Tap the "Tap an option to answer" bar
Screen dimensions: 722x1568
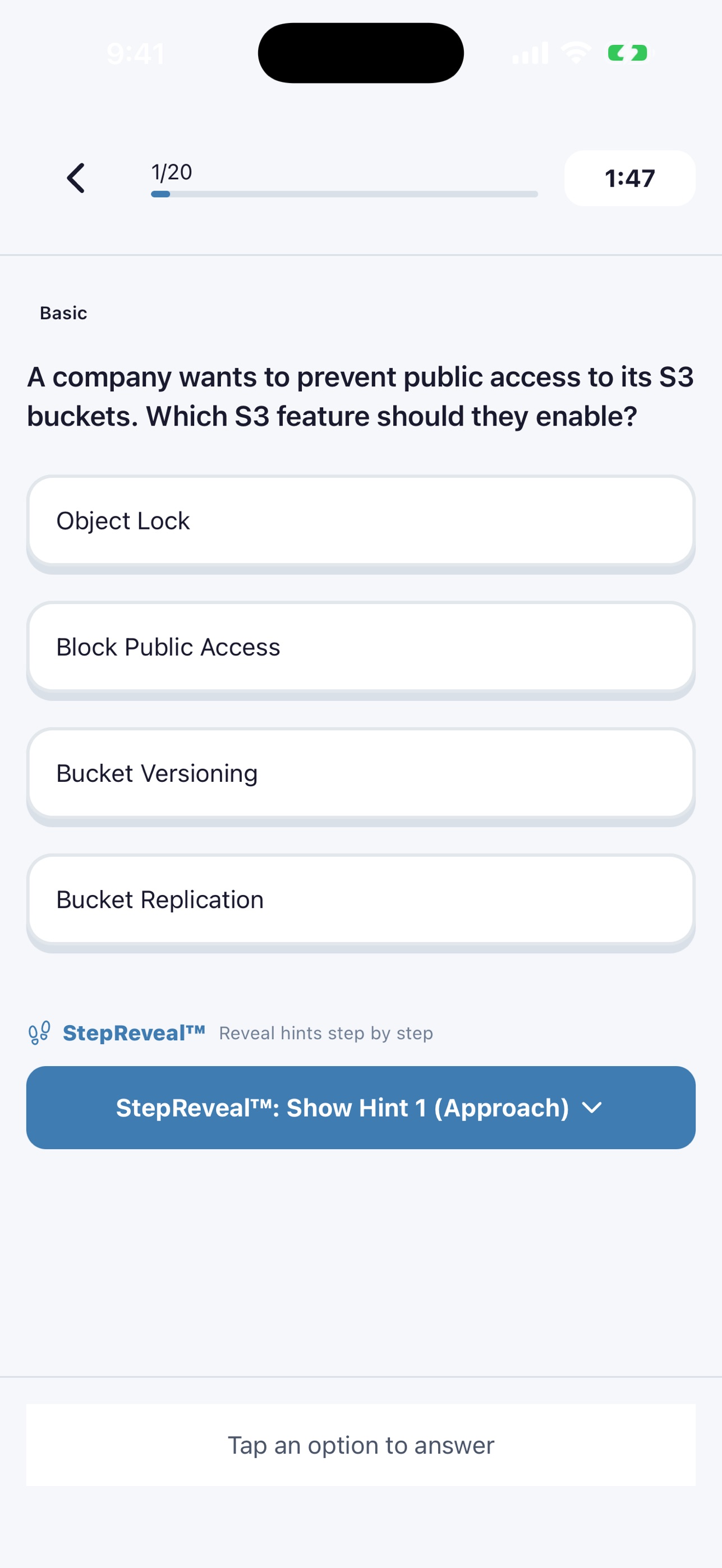click(361, 1445)
